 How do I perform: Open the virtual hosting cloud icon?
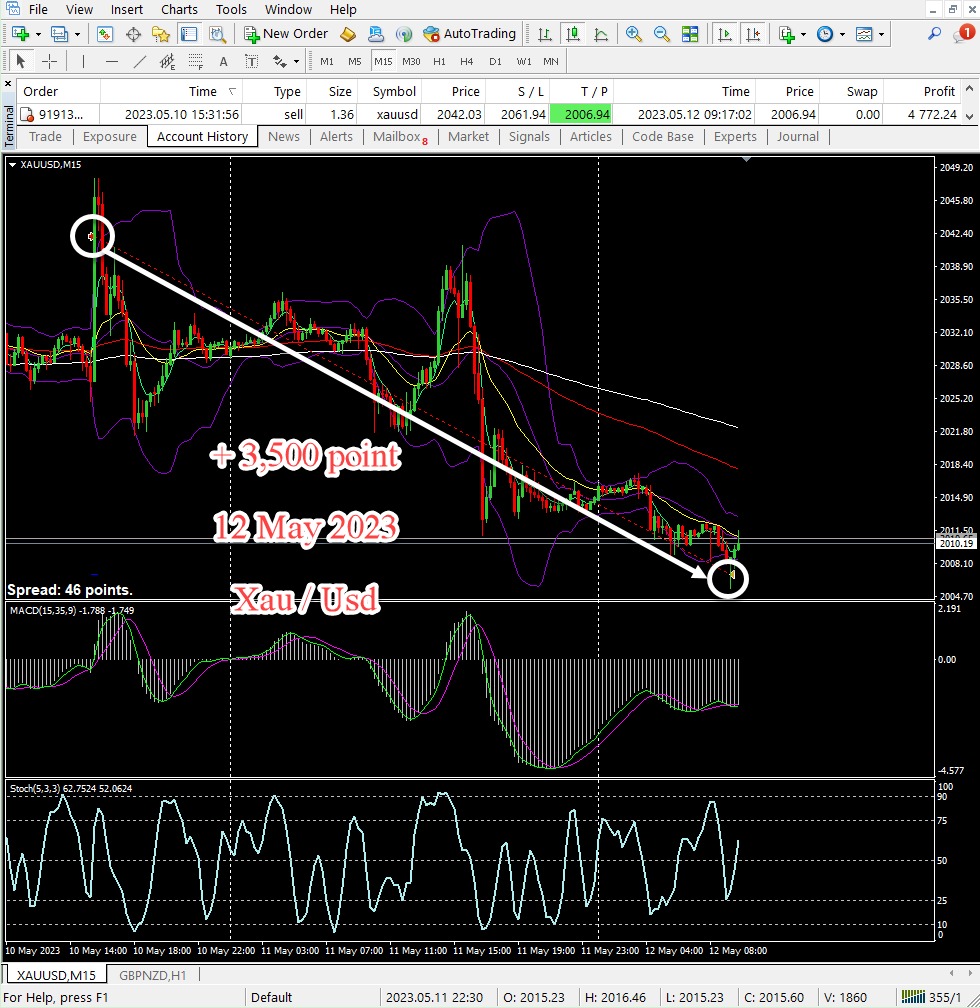[x=376, y=34]
